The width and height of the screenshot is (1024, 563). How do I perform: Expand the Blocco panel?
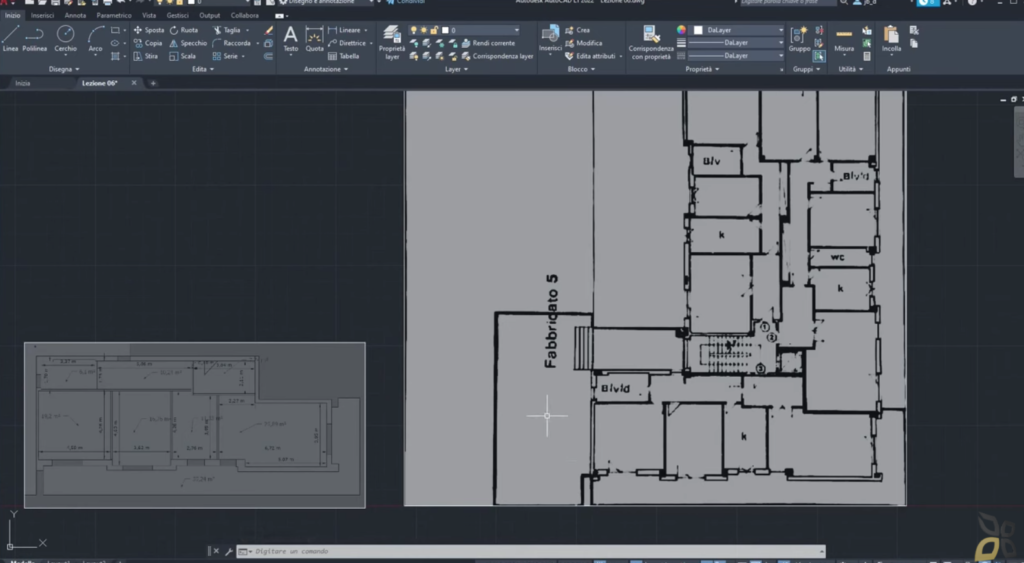[x=581, y=69]
